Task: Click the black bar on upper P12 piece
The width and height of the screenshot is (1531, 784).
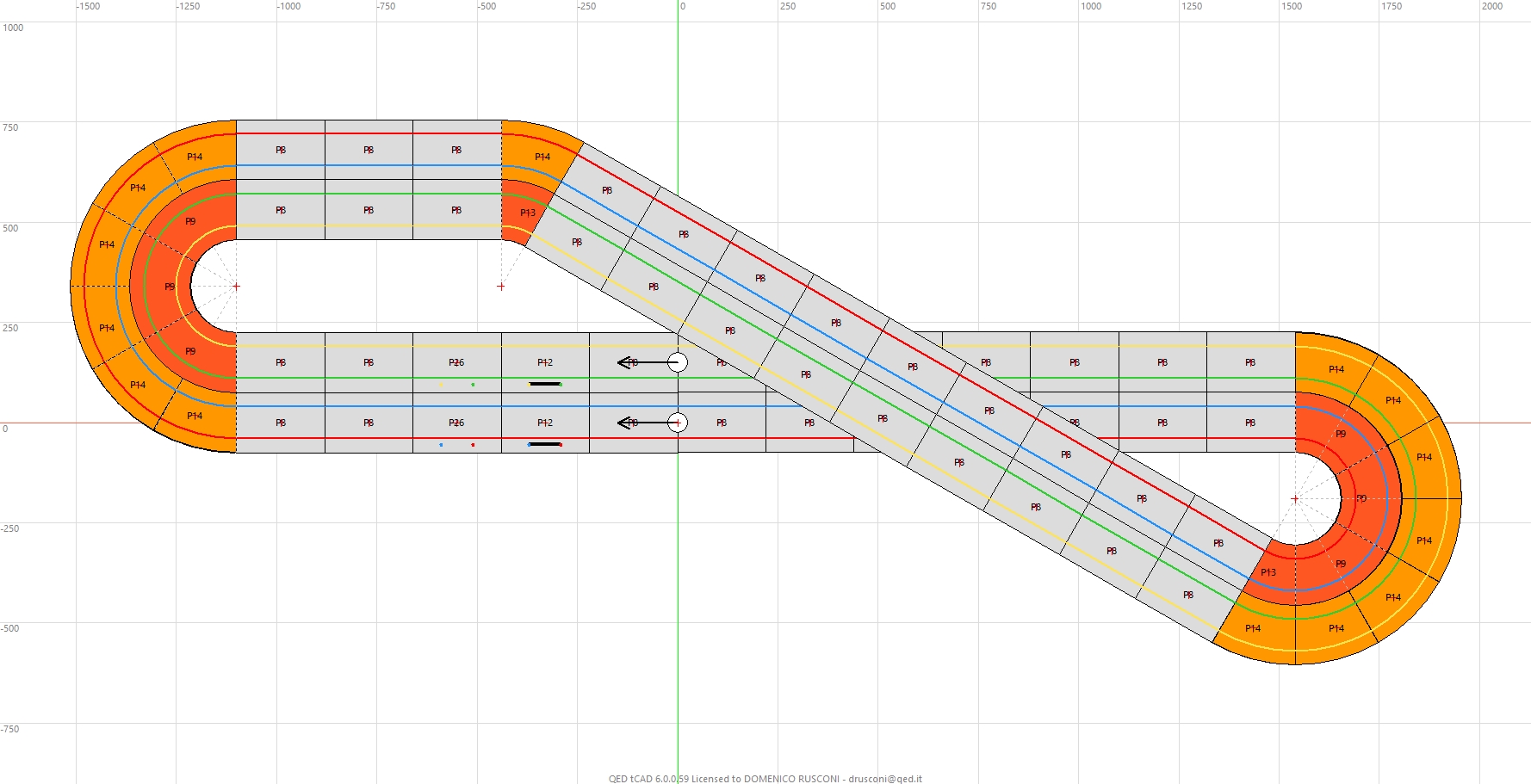Action: (x=544, y=384)
